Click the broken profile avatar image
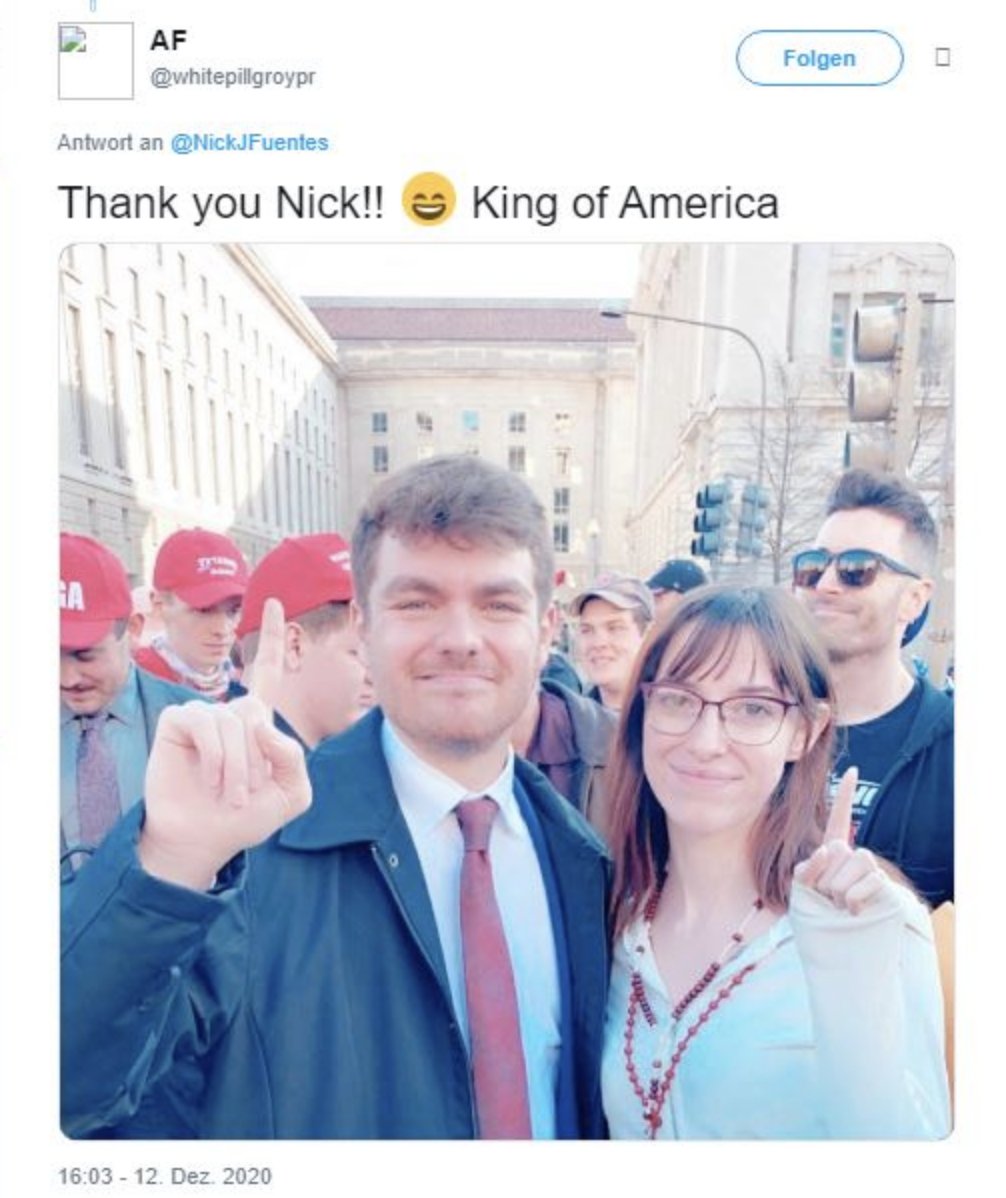Image resolution: width=1006 pixels, height=1198 pixels. coord(95,60)
